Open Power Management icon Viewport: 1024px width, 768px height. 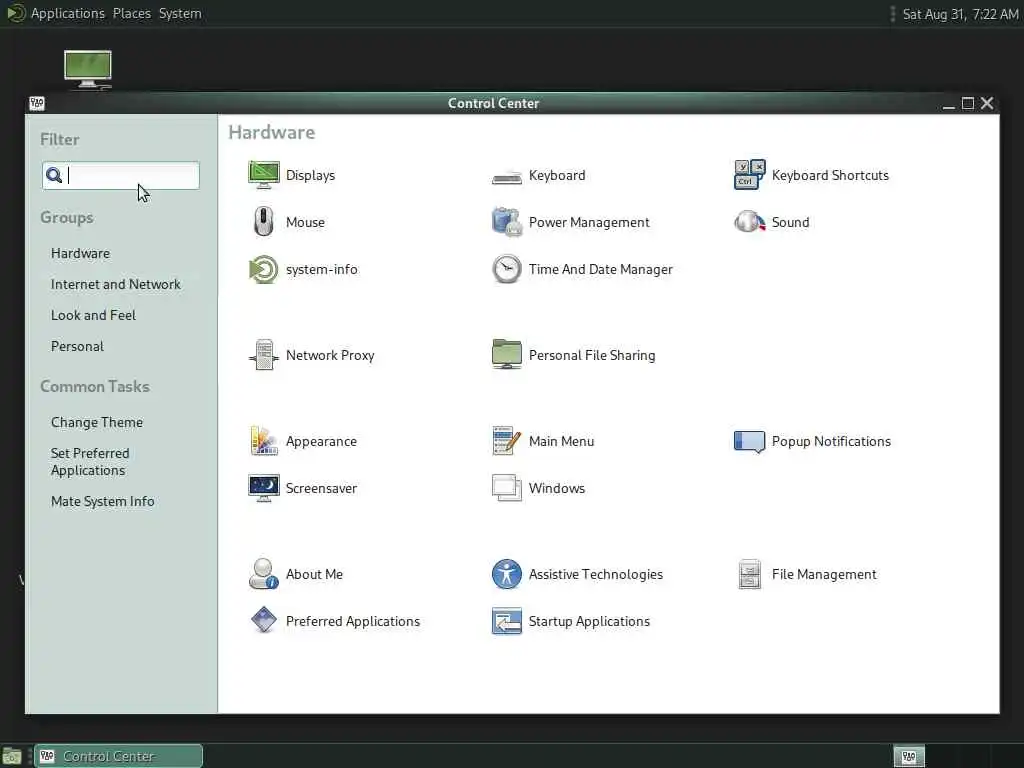pyautogui.click(x=507, y=222)
